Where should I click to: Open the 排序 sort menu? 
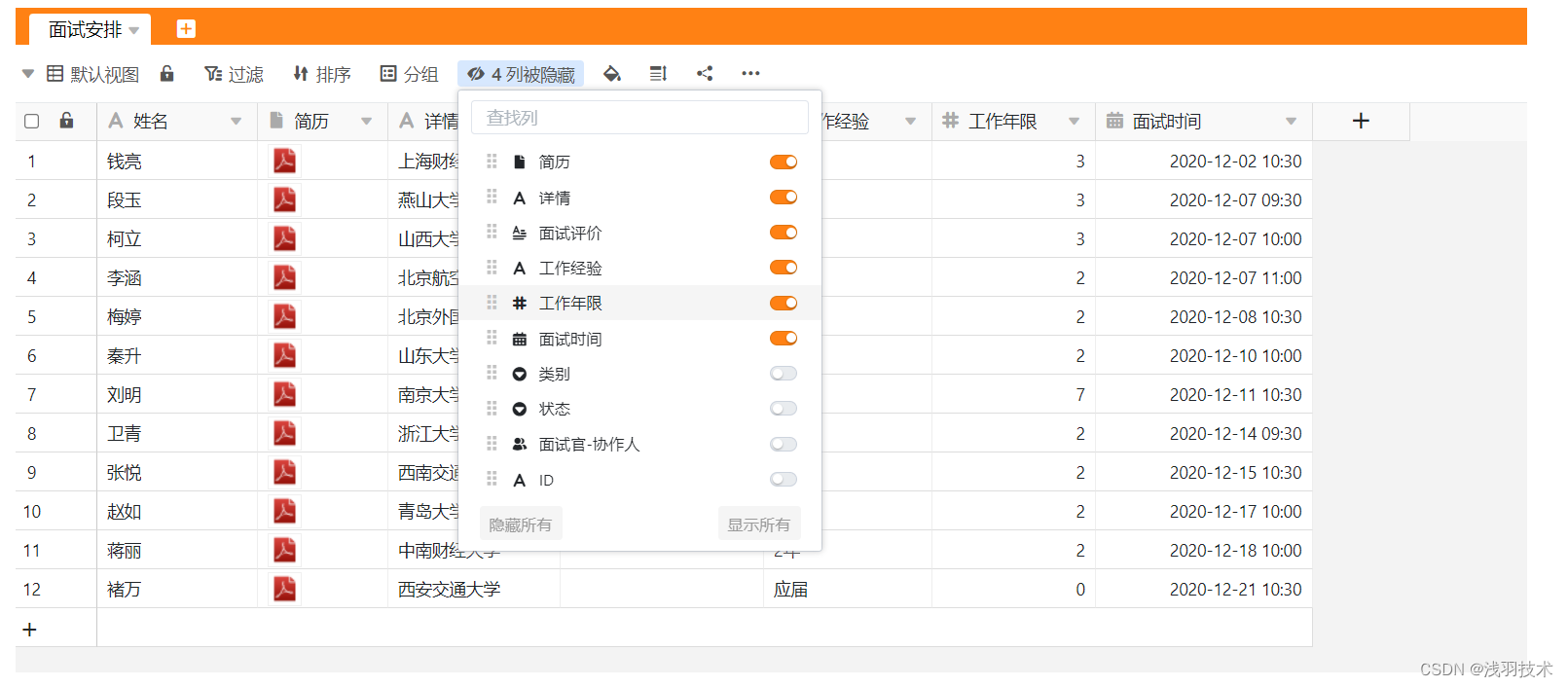322,74
